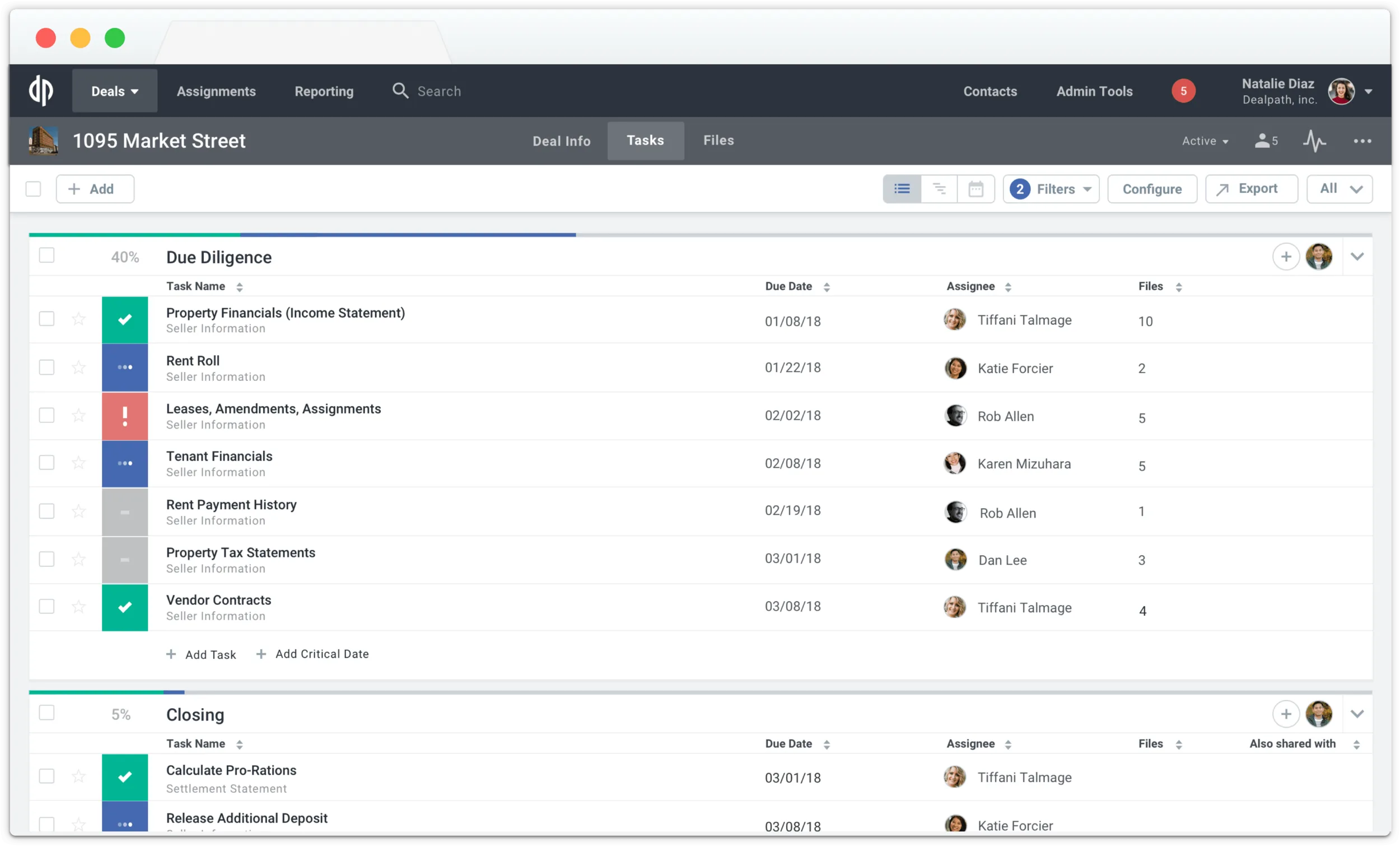The width and height of the screenshot is (1400, 847).
Task: Open the calendar view
Action: [x=976, y=189]
